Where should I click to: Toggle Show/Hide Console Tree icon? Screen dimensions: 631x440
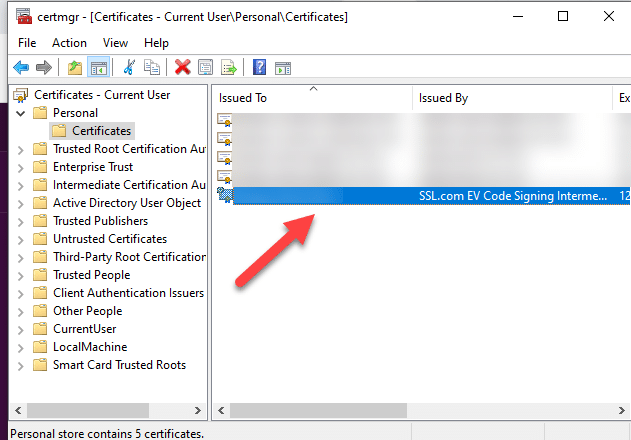[99, 68]
